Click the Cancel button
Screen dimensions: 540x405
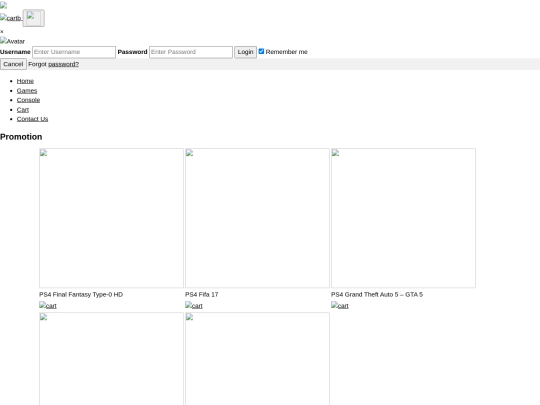(13, 64)
